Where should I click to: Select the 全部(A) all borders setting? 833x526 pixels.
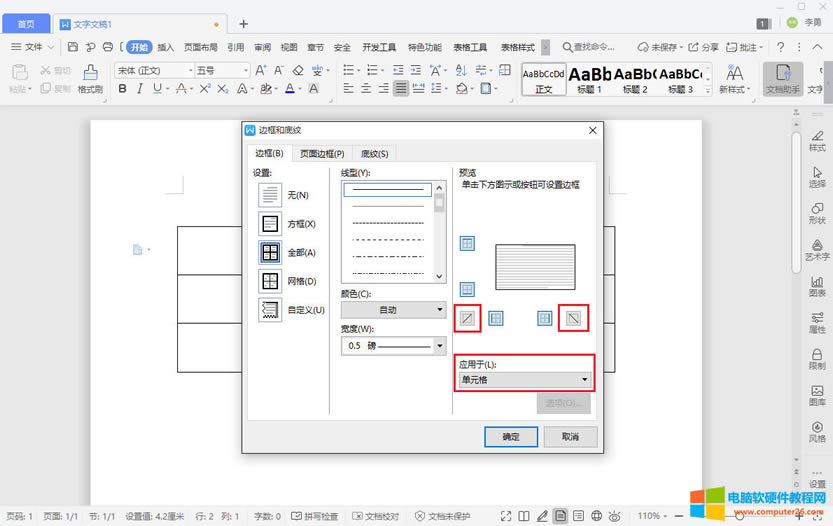click(x=270, y=252)
